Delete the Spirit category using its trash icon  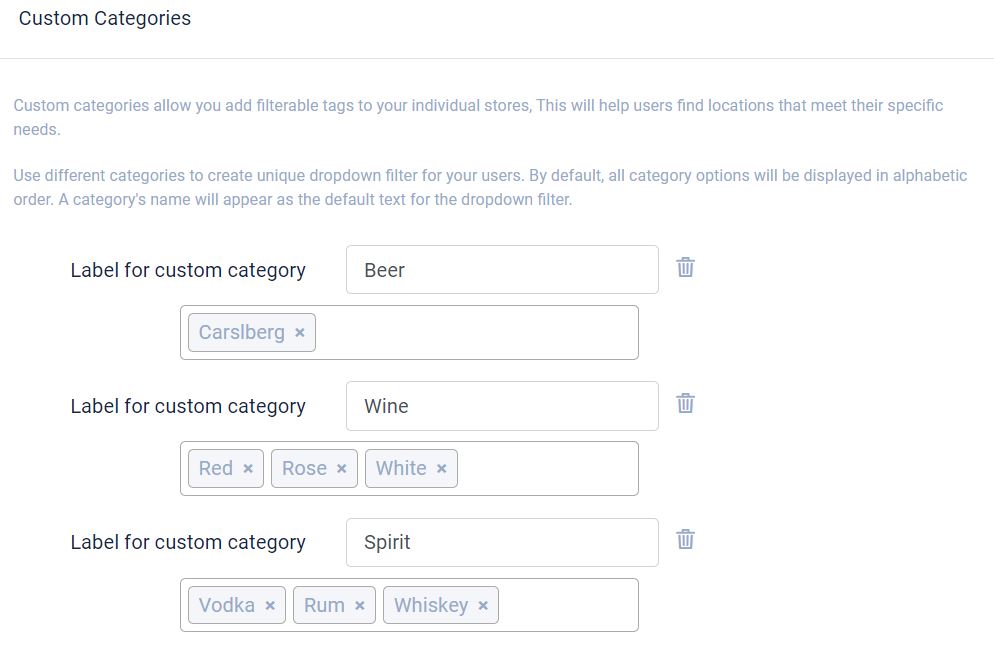pyautogui.click(x=685, y=539)
